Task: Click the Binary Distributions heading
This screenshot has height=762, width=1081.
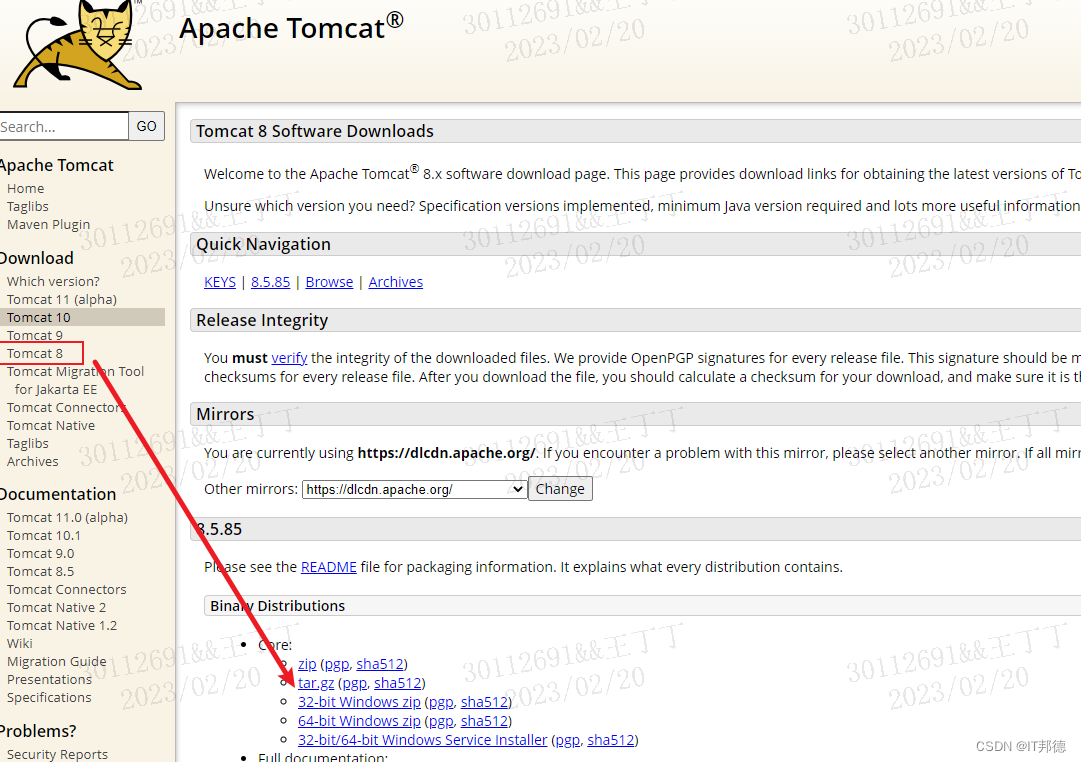Action: [x=278, y=605]
